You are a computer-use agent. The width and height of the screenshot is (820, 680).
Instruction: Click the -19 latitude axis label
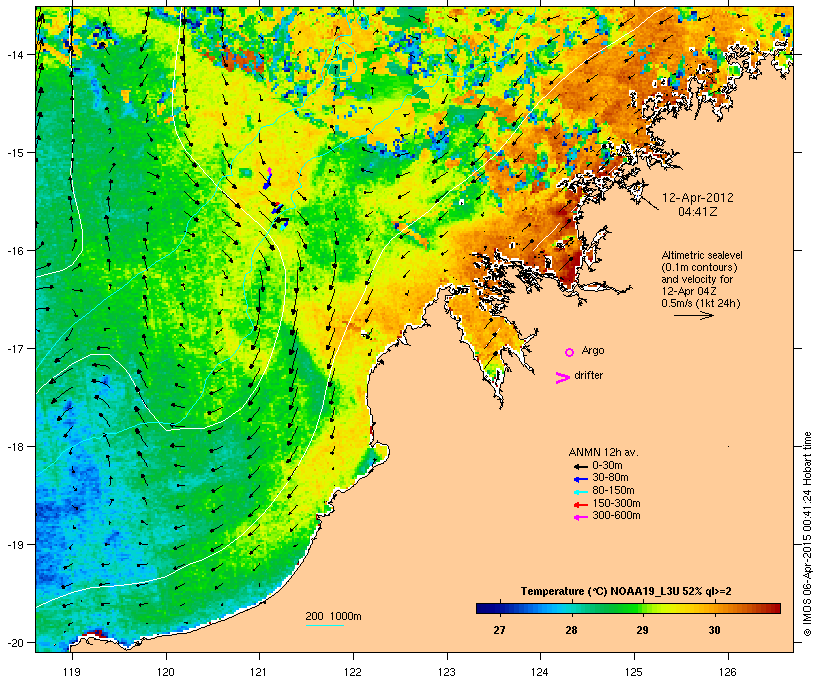tap(14, 545)
